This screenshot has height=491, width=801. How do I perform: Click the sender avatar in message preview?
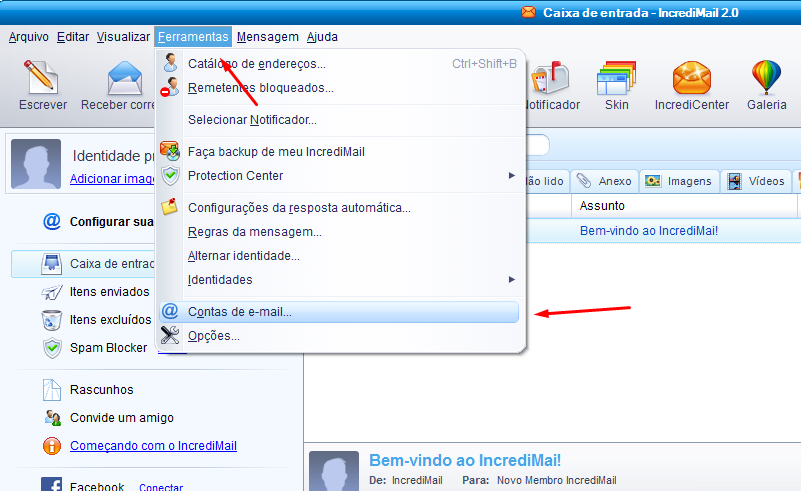334,471
